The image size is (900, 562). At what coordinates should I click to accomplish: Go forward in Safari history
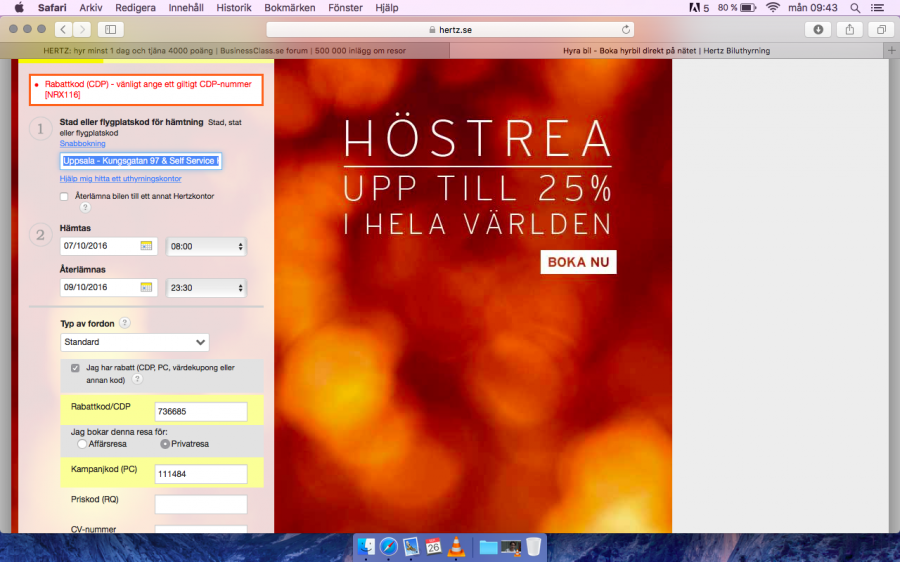[x=82, y=29]
